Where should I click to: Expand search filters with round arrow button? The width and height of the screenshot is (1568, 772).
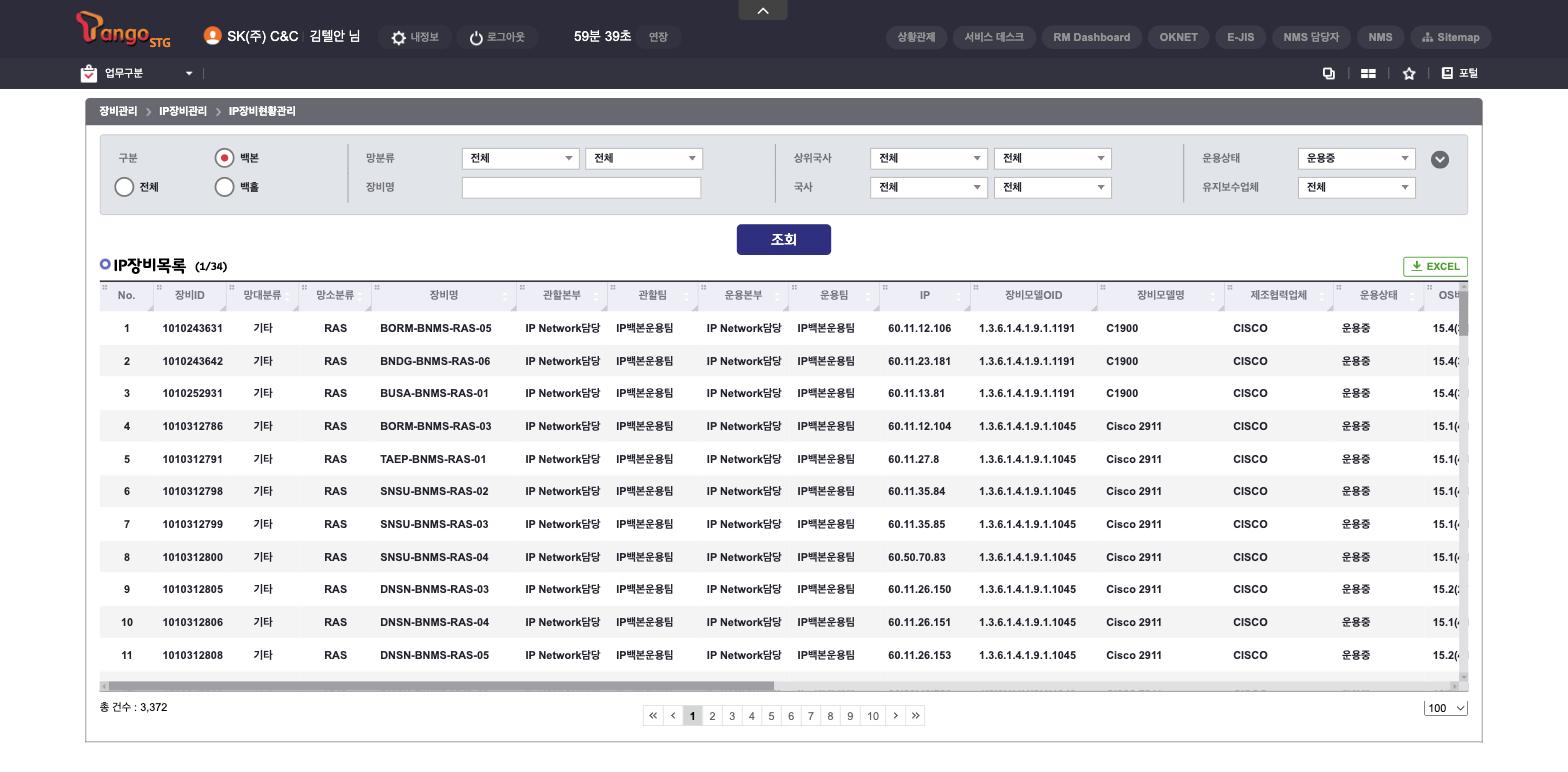point(1440,159)
